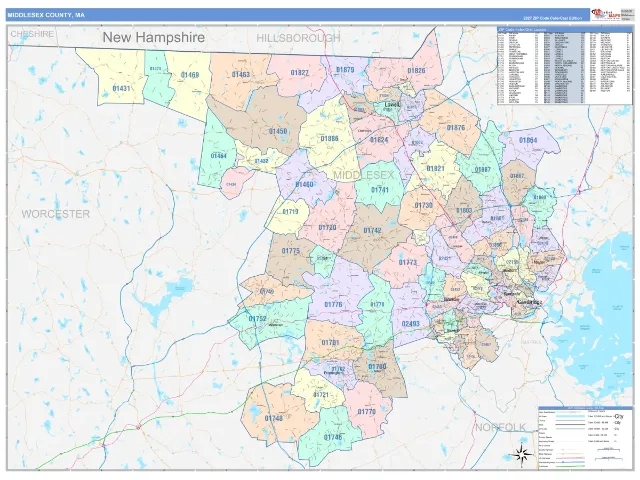The image size is (640, 480).
Task: Select ZIP code 01876 region label
Action: pos(456,128)
